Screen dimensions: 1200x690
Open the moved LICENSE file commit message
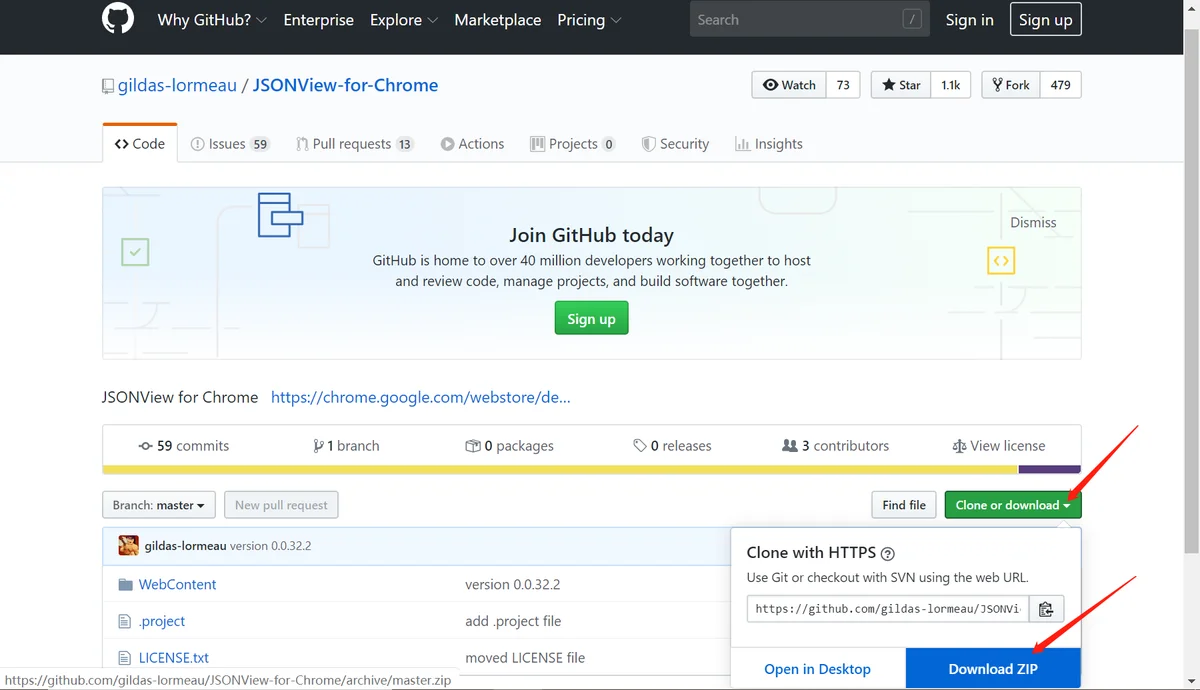coord(525,658)
